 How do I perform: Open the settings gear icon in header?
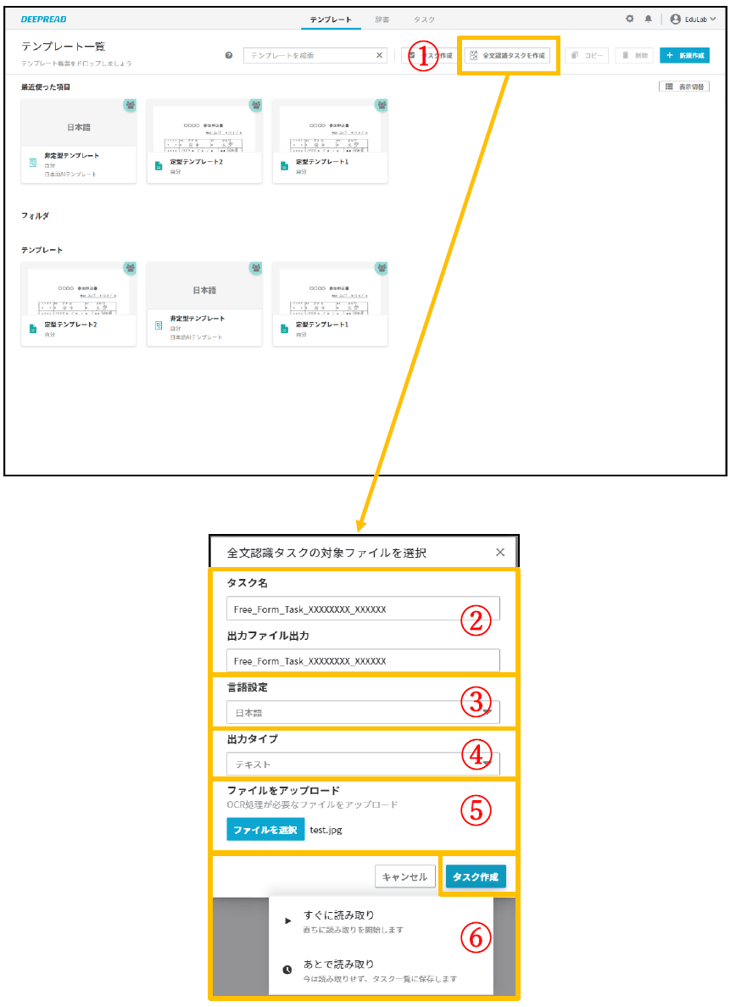coord(629,19)
